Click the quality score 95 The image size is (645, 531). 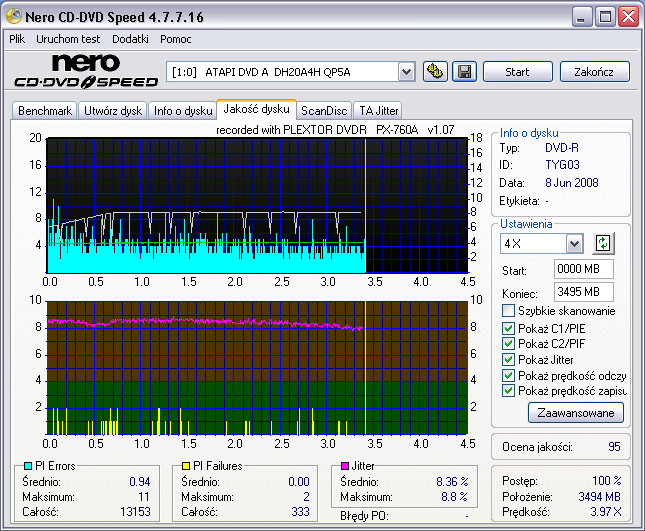pos(614,447)
